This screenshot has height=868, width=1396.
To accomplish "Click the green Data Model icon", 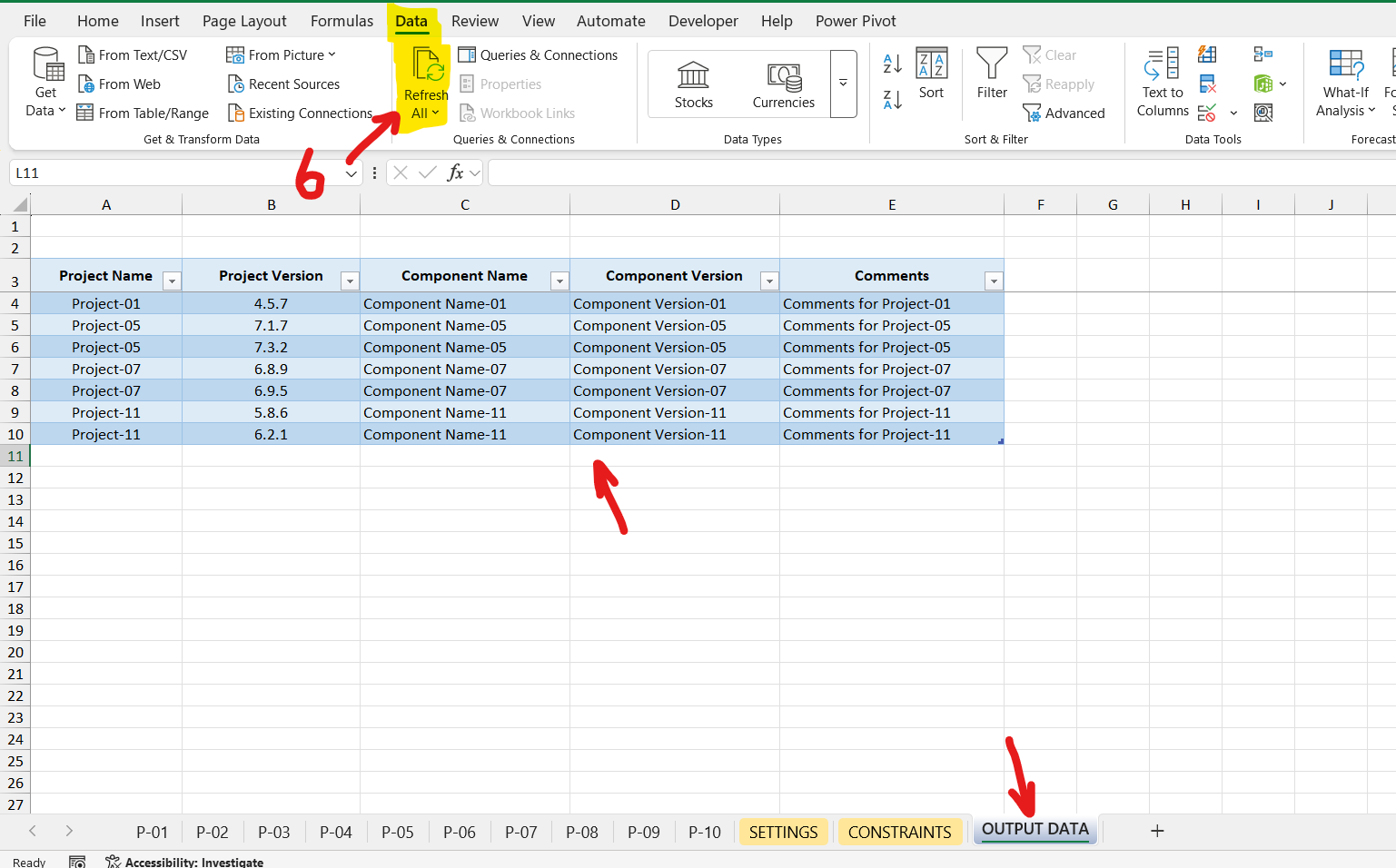I will click(x=1262, y=84).
